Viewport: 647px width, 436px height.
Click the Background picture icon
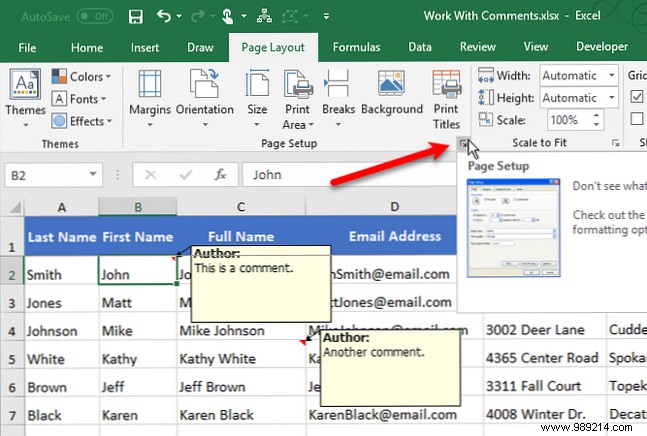391,84
